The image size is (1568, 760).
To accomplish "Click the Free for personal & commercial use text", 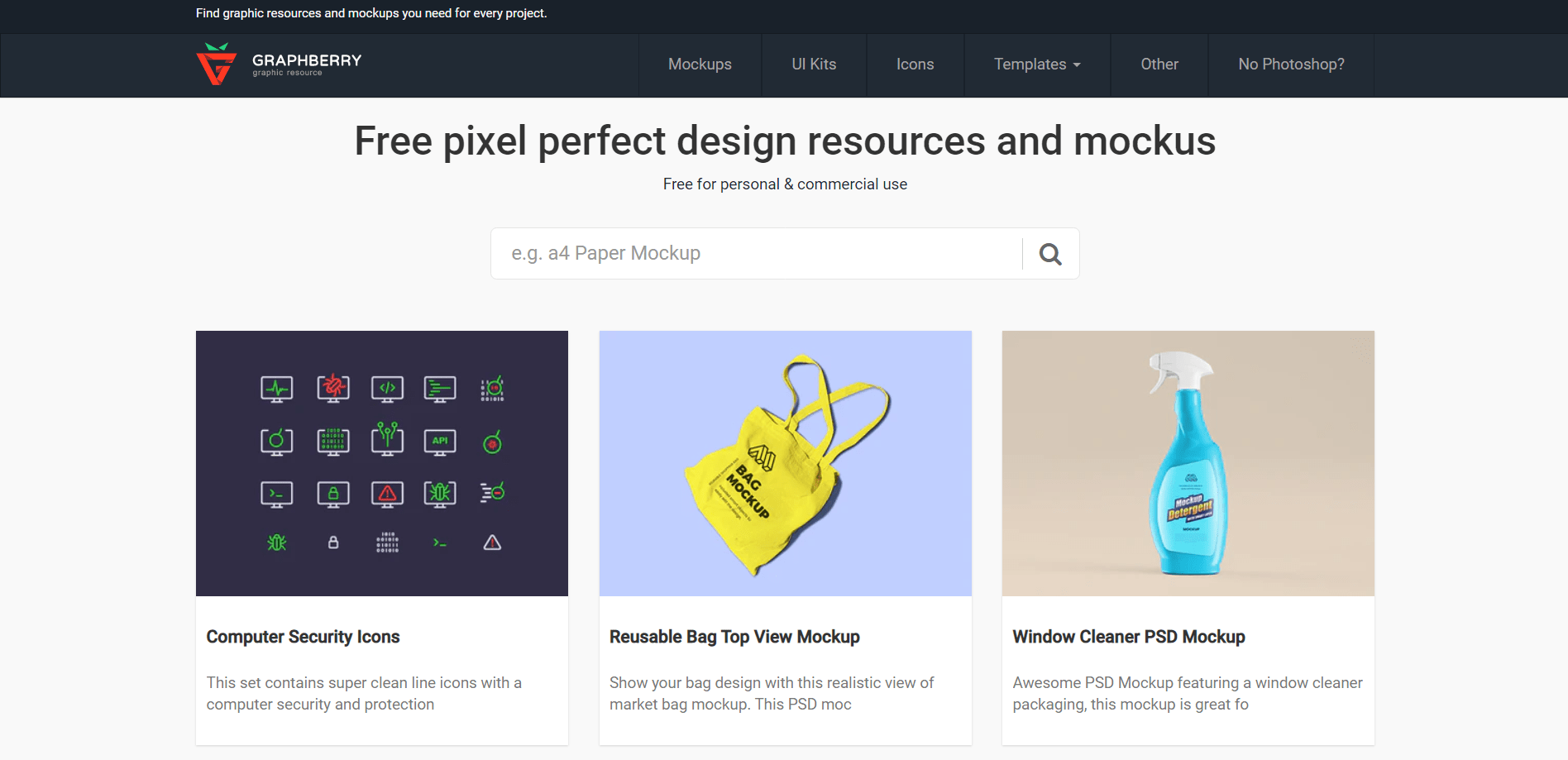I will point(784,184).
